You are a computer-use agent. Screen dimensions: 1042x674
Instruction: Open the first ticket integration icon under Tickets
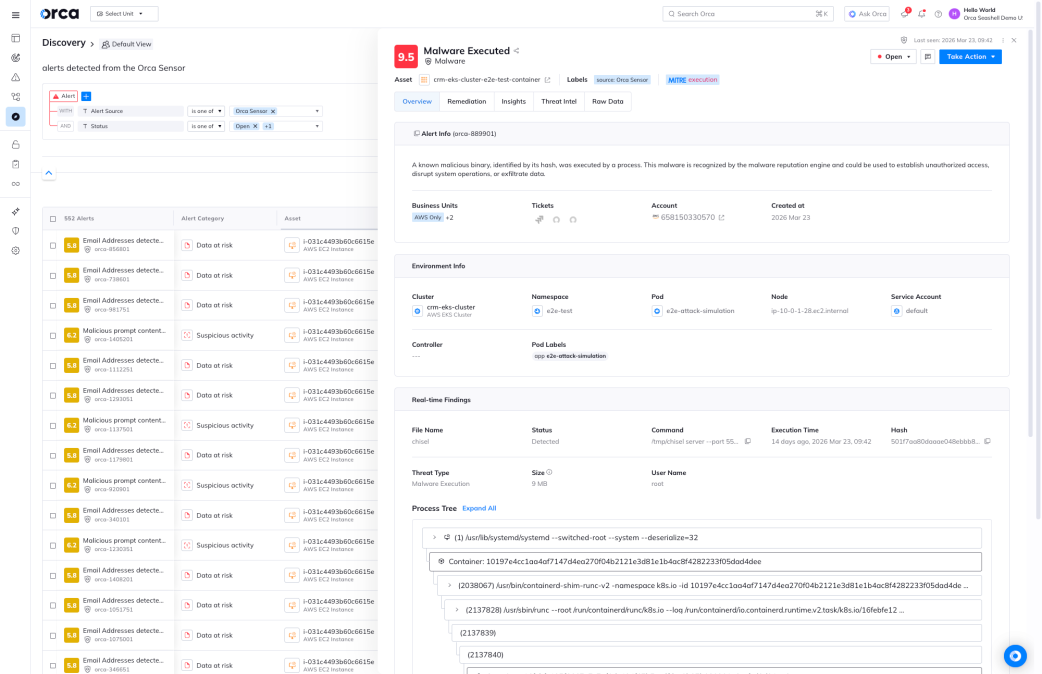(x=539, y=219)
